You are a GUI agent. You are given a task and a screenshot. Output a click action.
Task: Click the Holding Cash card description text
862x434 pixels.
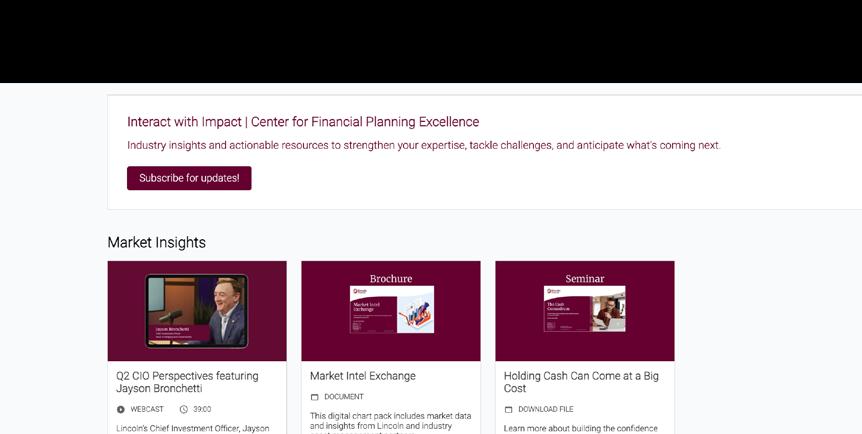tap(580, 428)
